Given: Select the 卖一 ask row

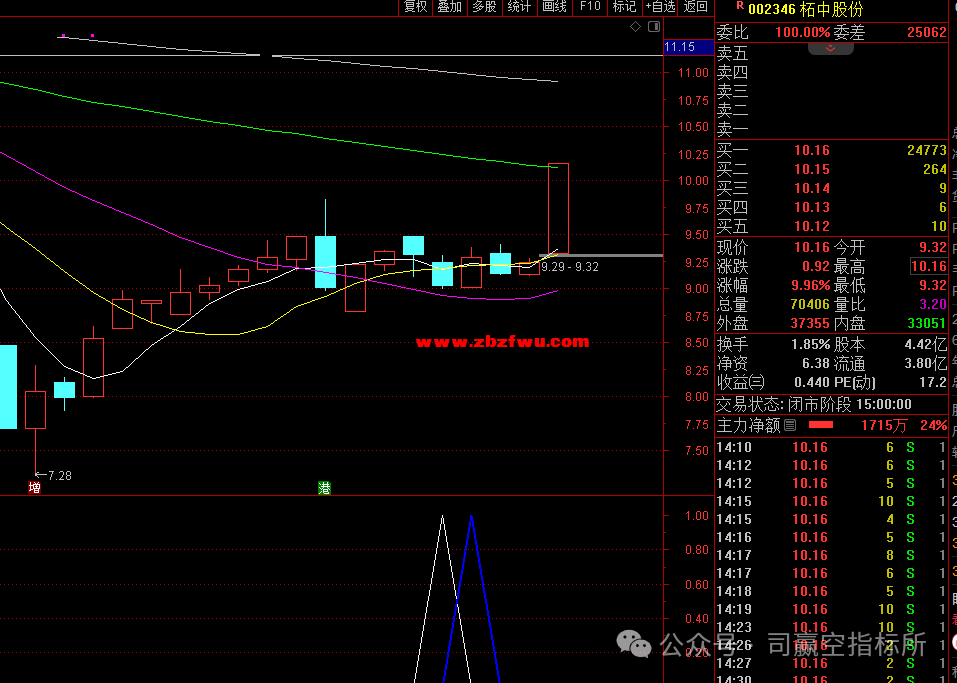Looking at the screenshot, I should pyautogui.click(x=831, y=129).
